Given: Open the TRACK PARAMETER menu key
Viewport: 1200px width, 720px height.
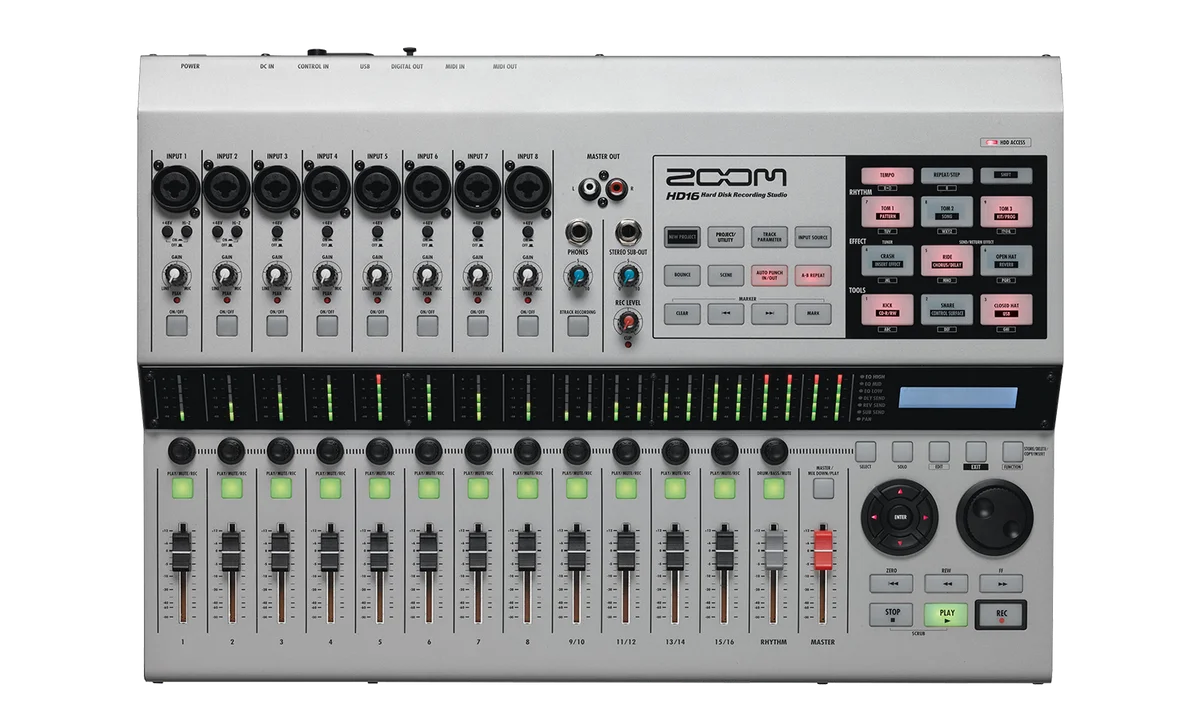Looking at the screenshot, I should [770, 237].
